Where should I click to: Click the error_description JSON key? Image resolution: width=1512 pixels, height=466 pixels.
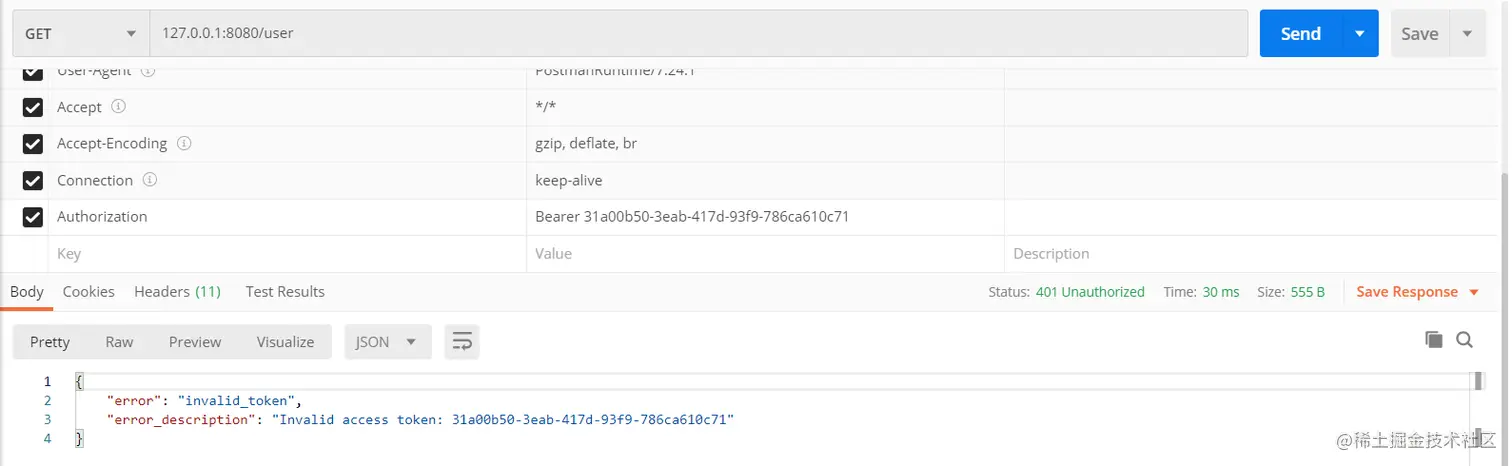pos(182,420)
